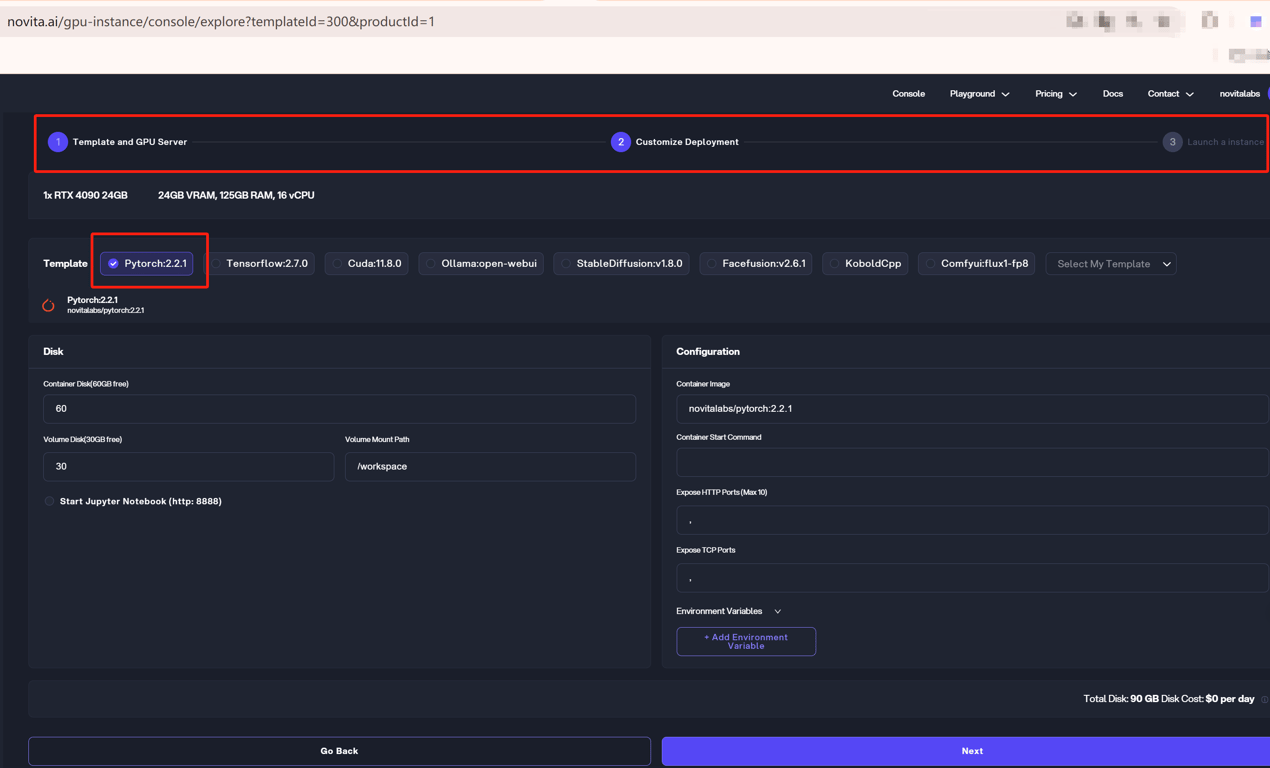
Task: Click the info icon beside Disk Cost
Action: pos(1264,699)
